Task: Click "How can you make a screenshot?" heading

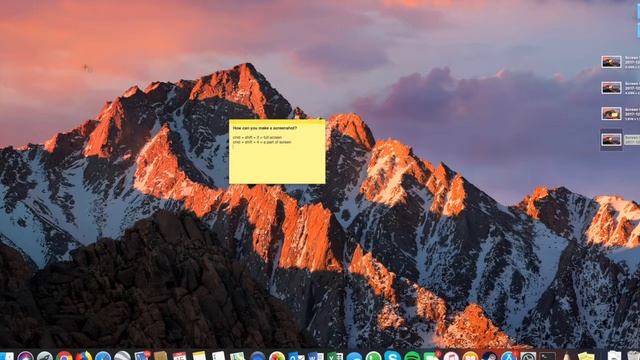Action: point(265,128)
